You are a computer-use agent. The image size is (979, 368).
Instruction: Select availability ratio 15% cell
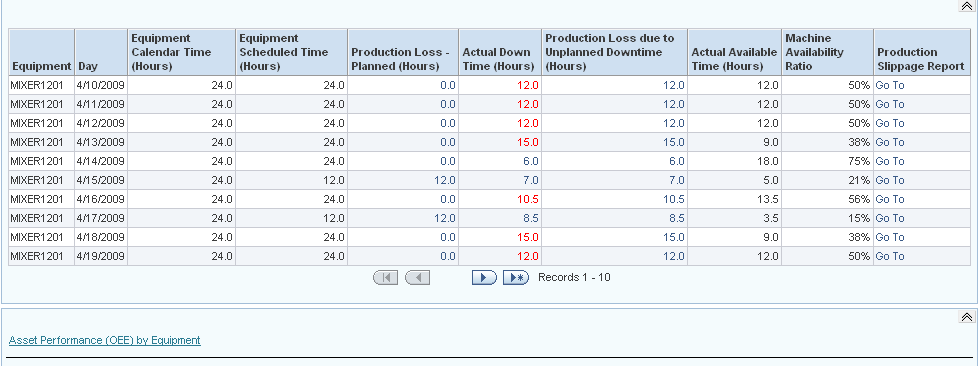tap(827, 219)
